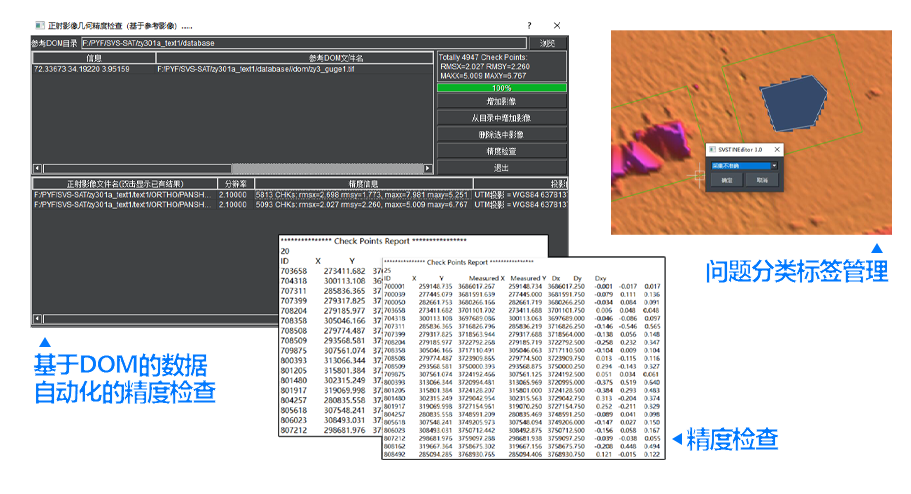Image resolution: width=911 pixels, height=494 pixels.
Task: Click the 退出 exit button
Action: coord(501,166)
